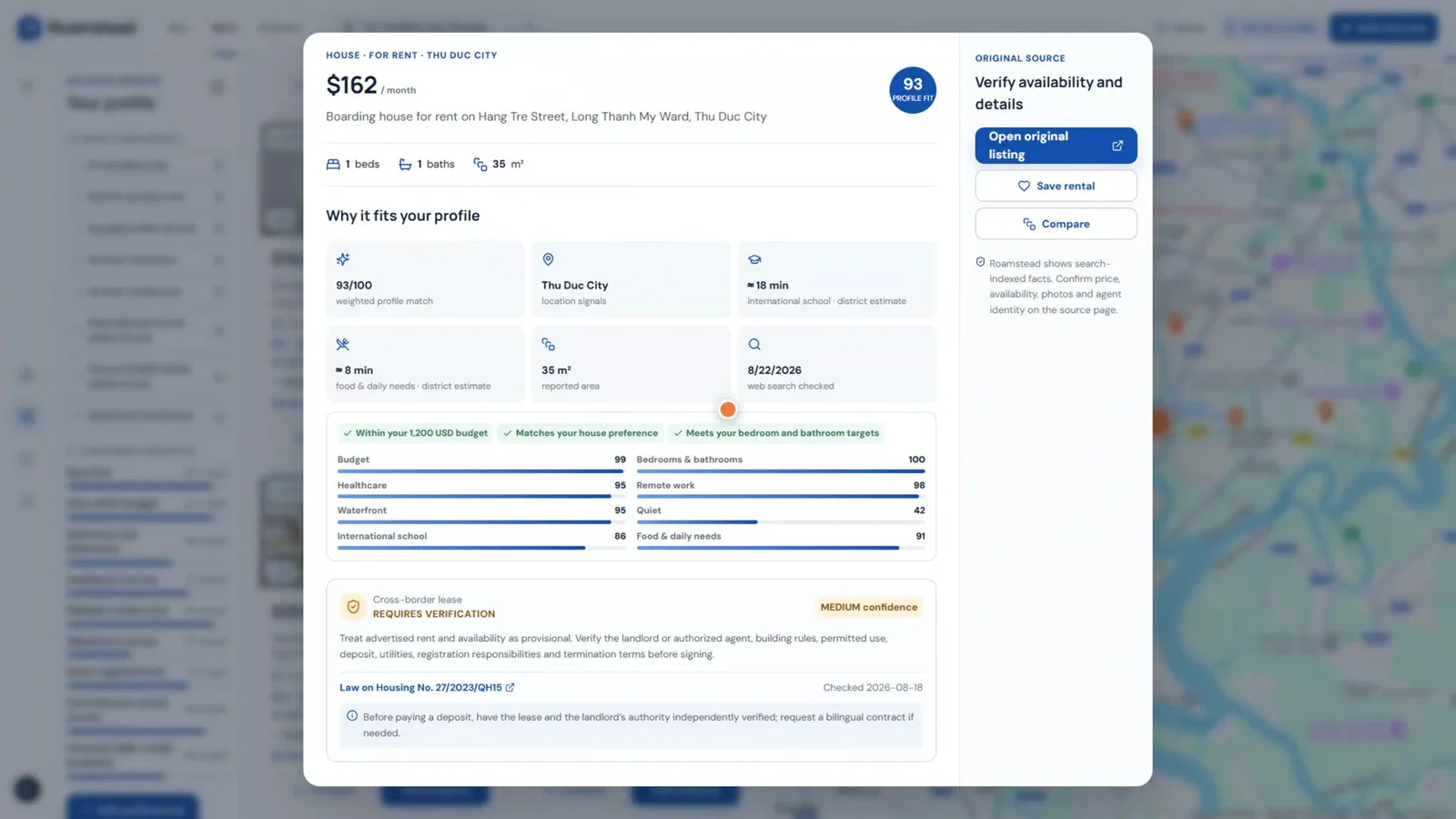Click the sparkle icon in the 93/100 card
Image resolution: width=1456 pixels, height=819 pixels.
click(x=343, y=259)
